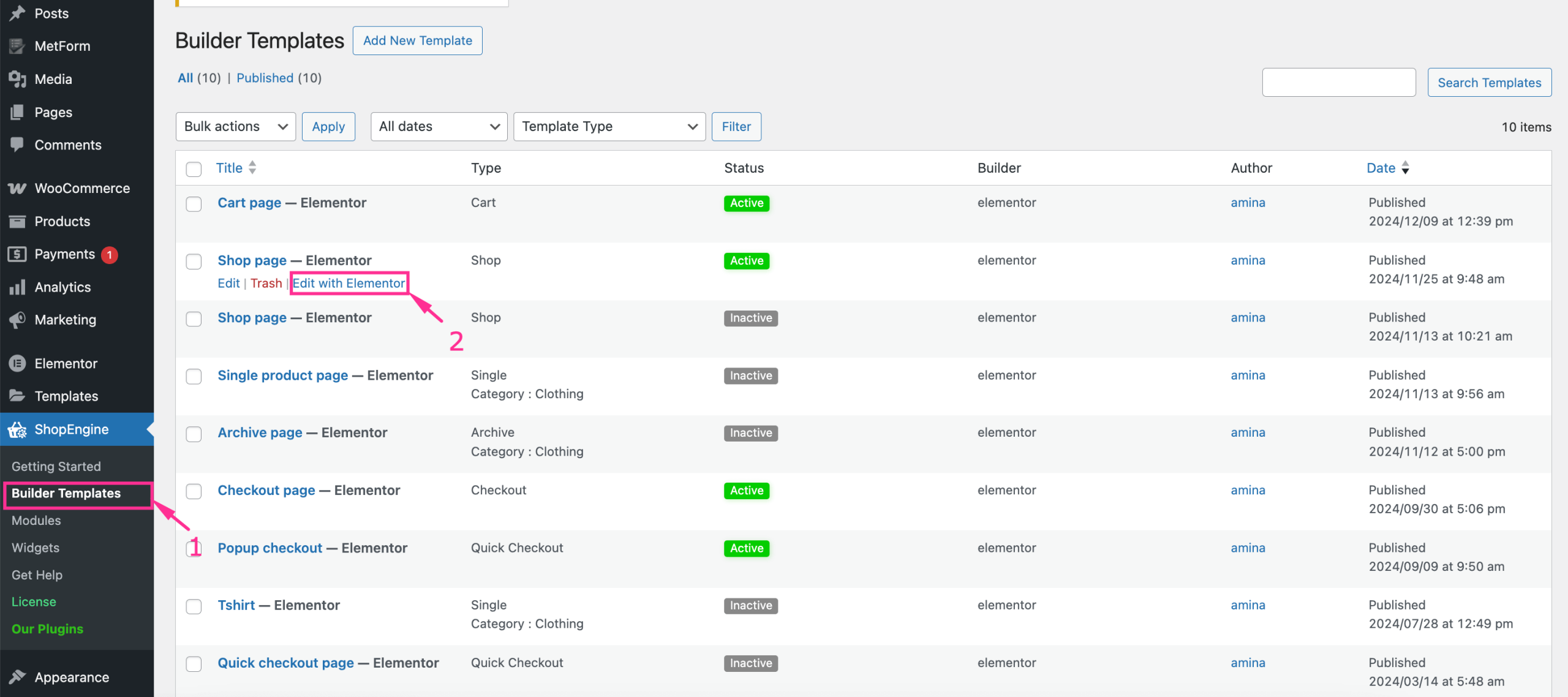
Task: Sort table by Title column
Action: 229,168
